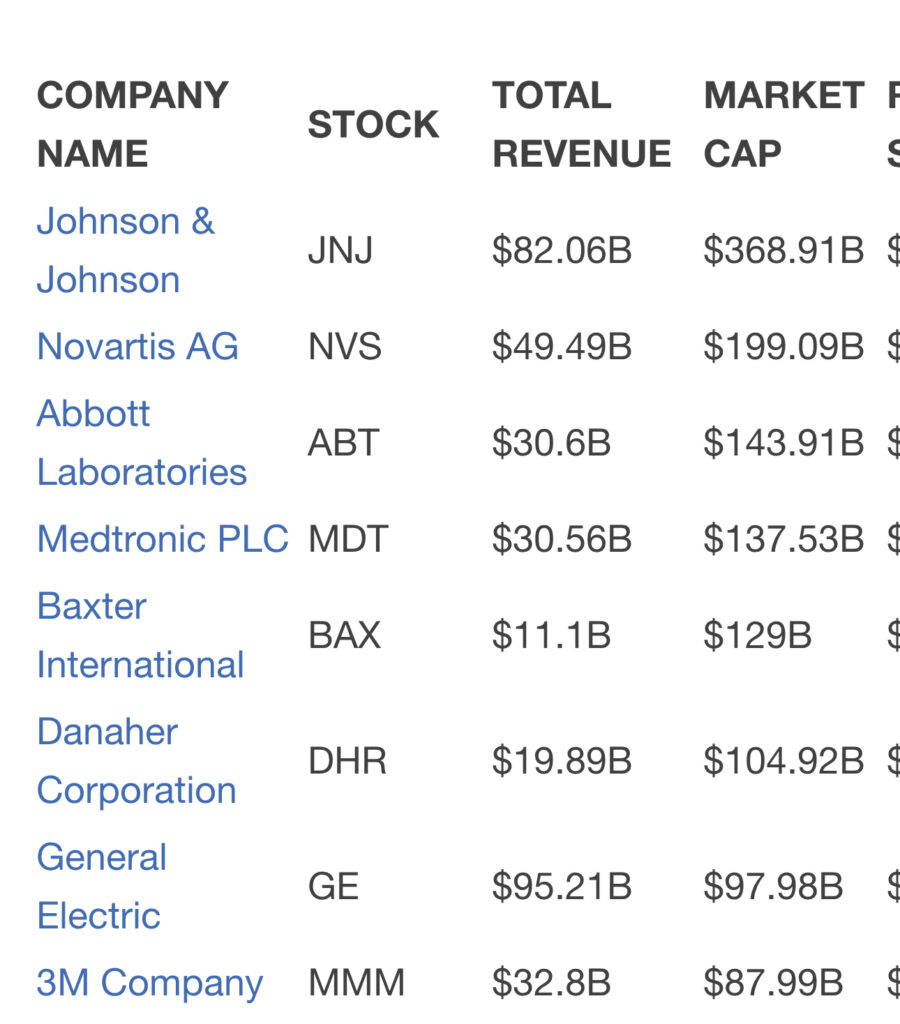Viewport: 900px width, 1024px height.
Task: Click the Stock column header
Action: 373,124
